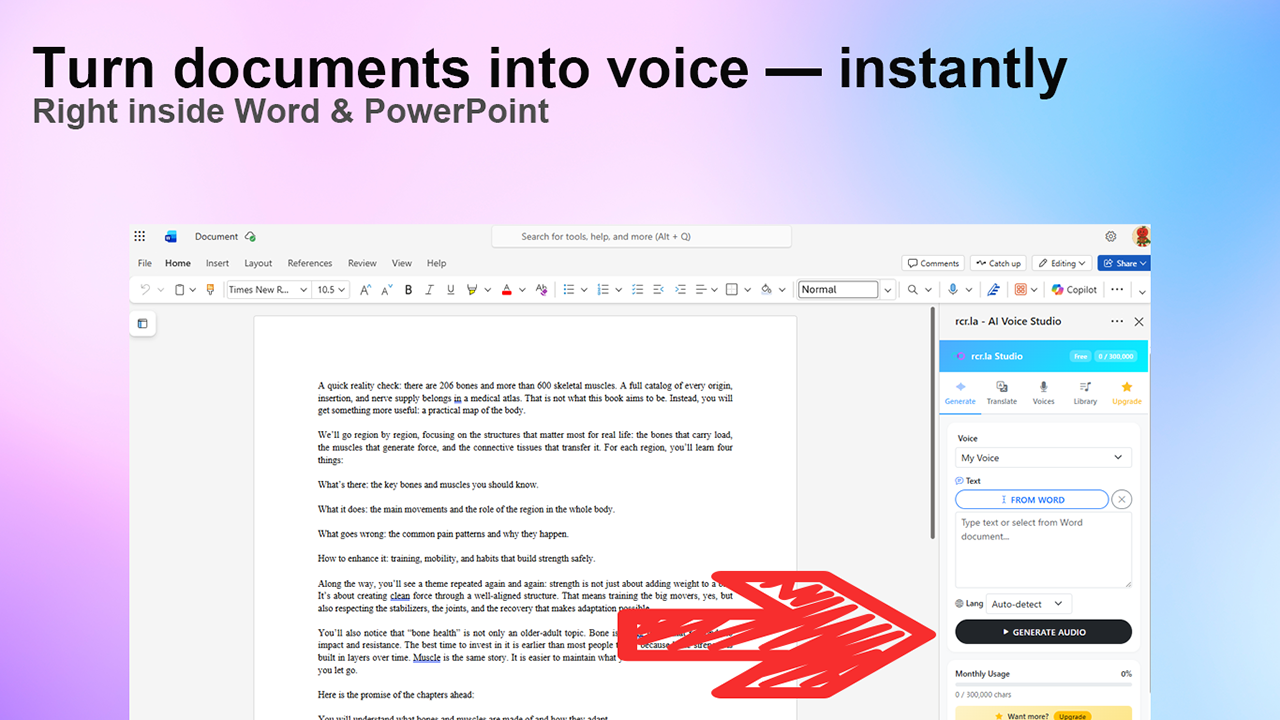Expand the numbering style dropdown arrow
The width and height of the screenshot is (1280, 720).
[617, 290]
